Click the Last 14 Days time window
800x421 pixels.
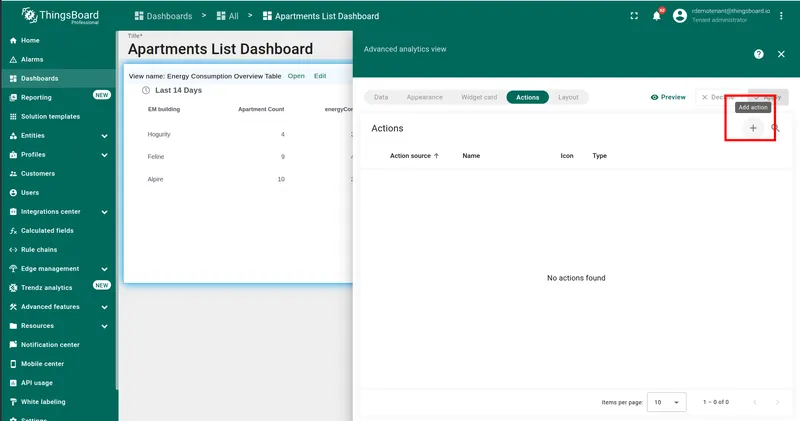(x=172, y=90)
